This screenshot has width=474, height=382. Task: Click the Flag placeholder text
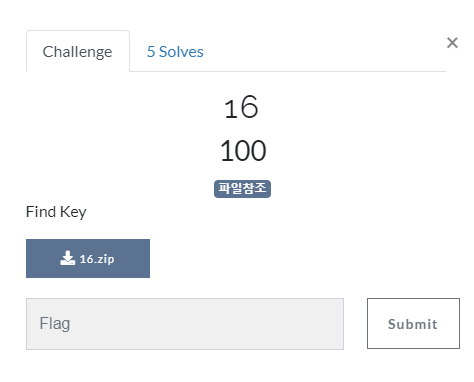pos(55,324)
